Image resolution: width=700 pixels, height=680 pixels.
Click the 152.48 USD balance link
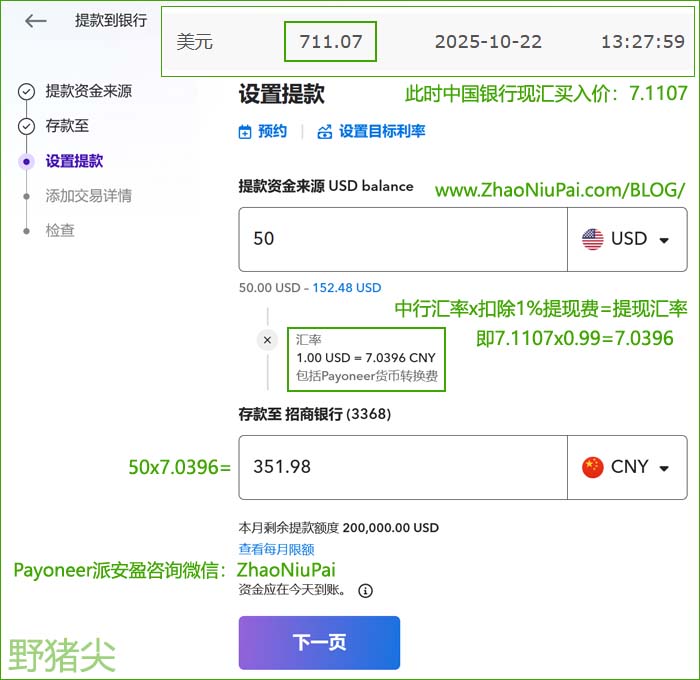pyautogui.click(x=346, y=288)
